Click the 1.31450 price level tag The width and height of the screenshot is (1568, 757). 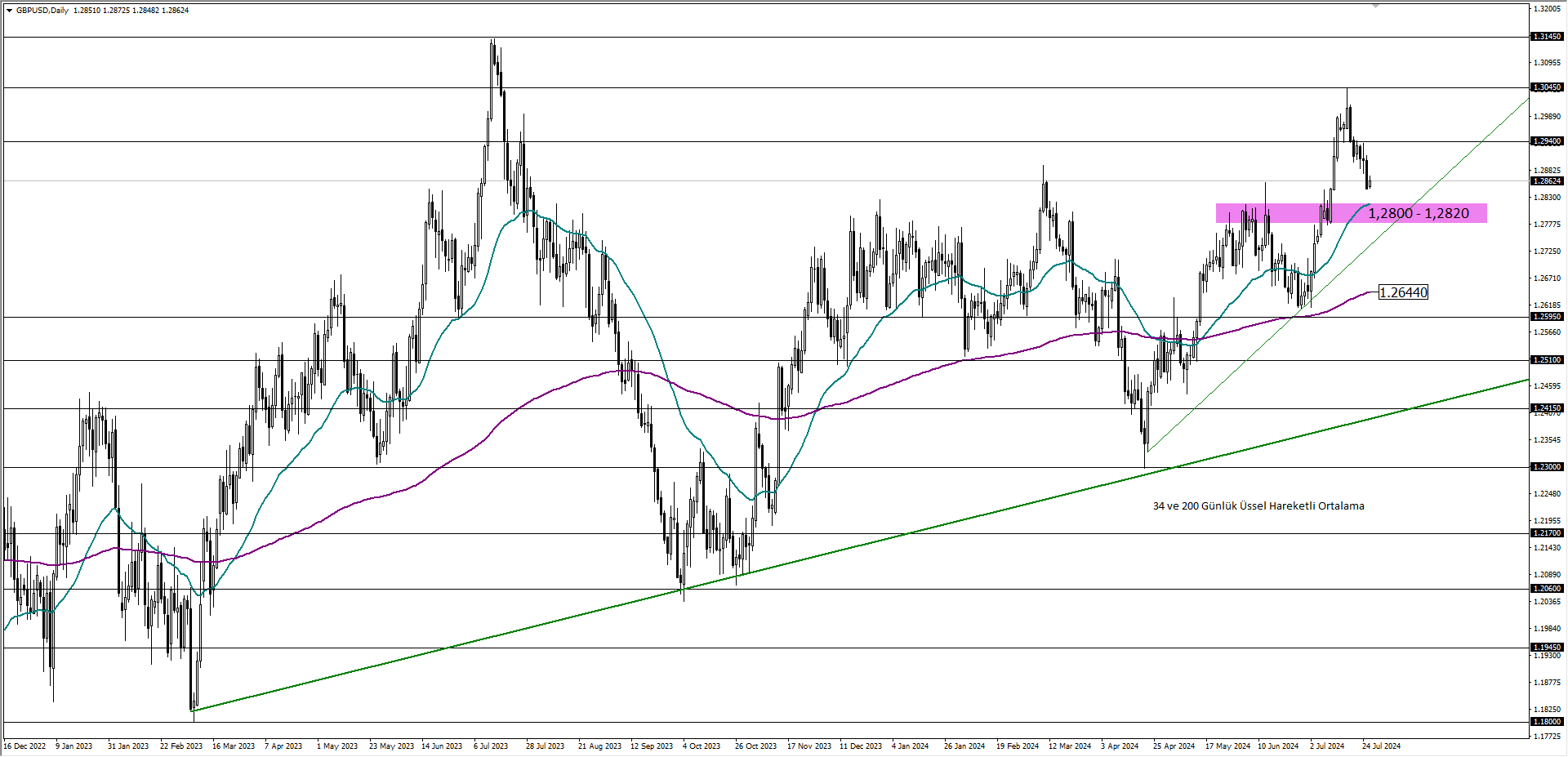coord(1547,37)
